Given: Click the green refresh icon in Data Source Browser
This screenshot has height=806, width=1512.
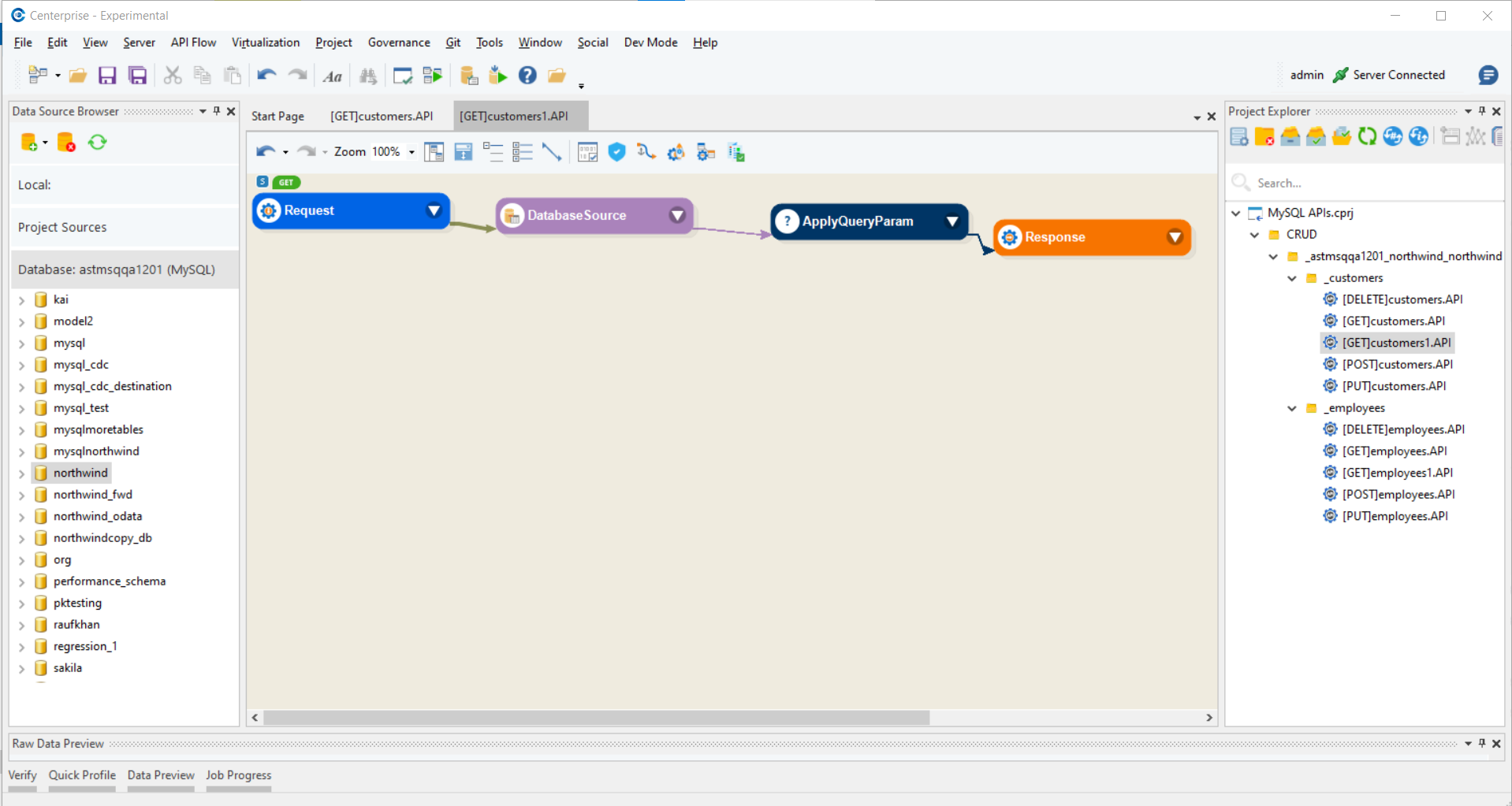Looking at the screenshot, I should (97, 143).
